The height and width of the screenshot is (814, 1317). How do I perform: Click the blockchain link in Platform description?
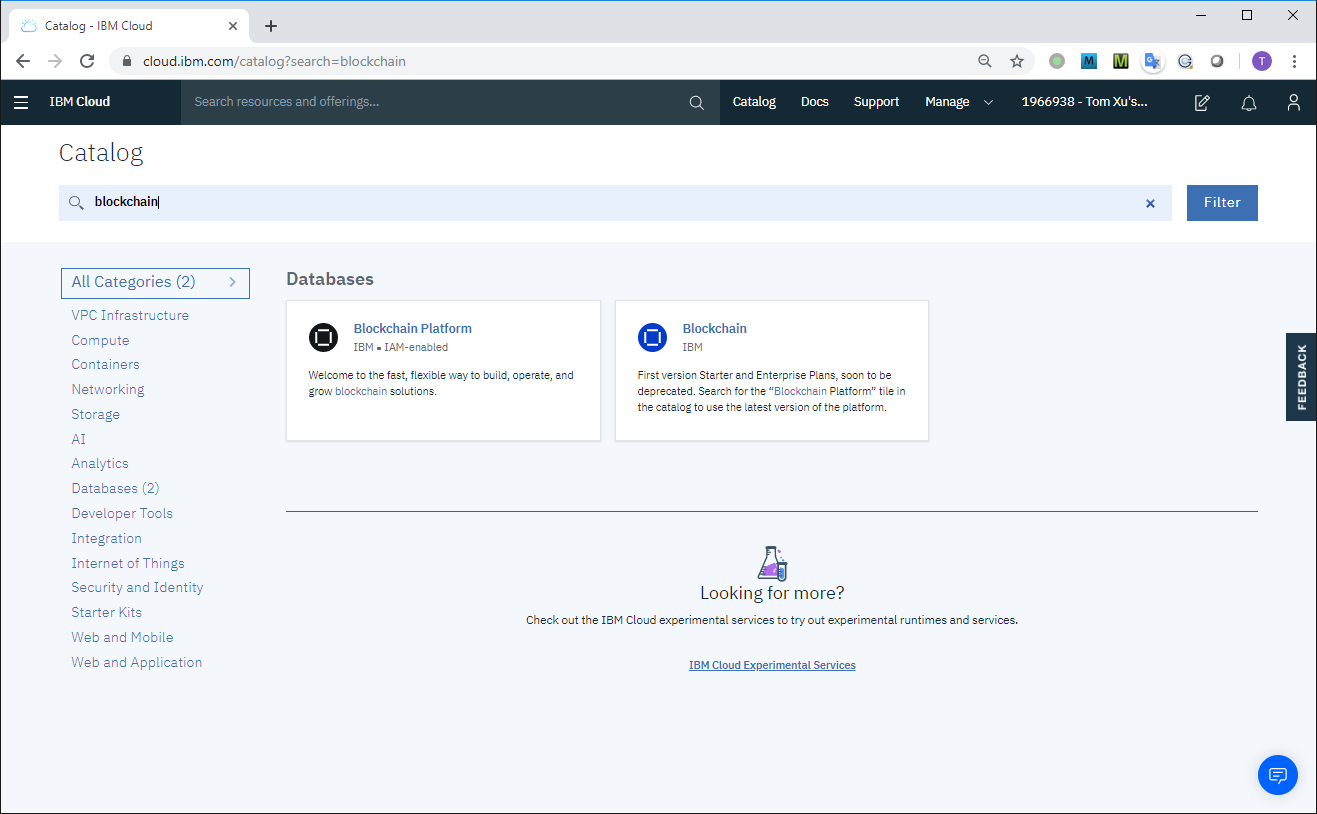coord(361,391)
